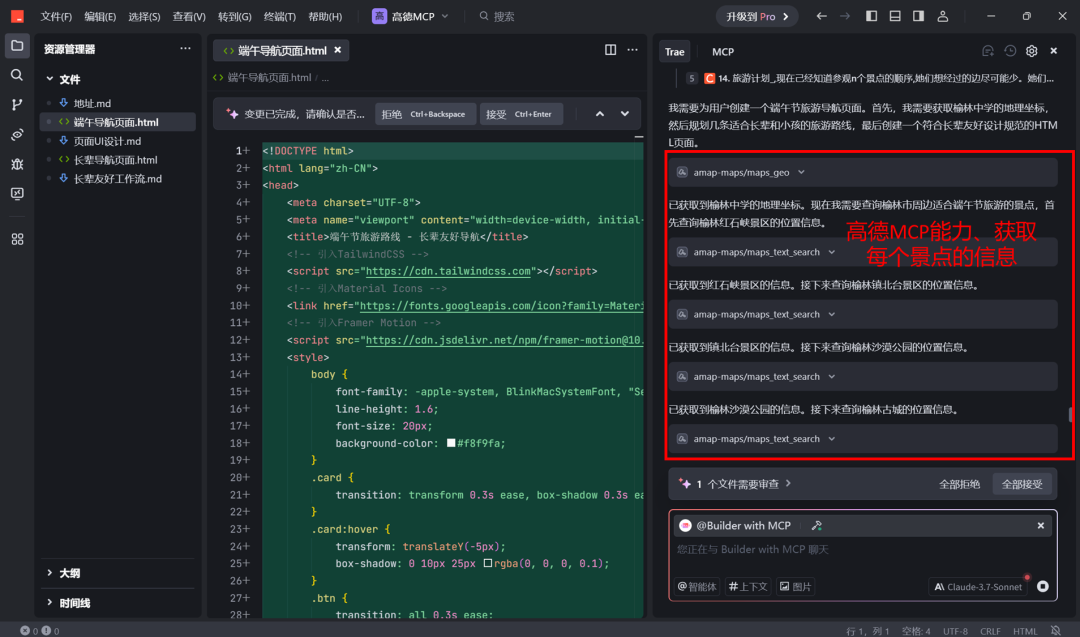The height and width of the screenshot is (637, 1080).
Task: Go to next change with down arrow
Action: (625, 114)
